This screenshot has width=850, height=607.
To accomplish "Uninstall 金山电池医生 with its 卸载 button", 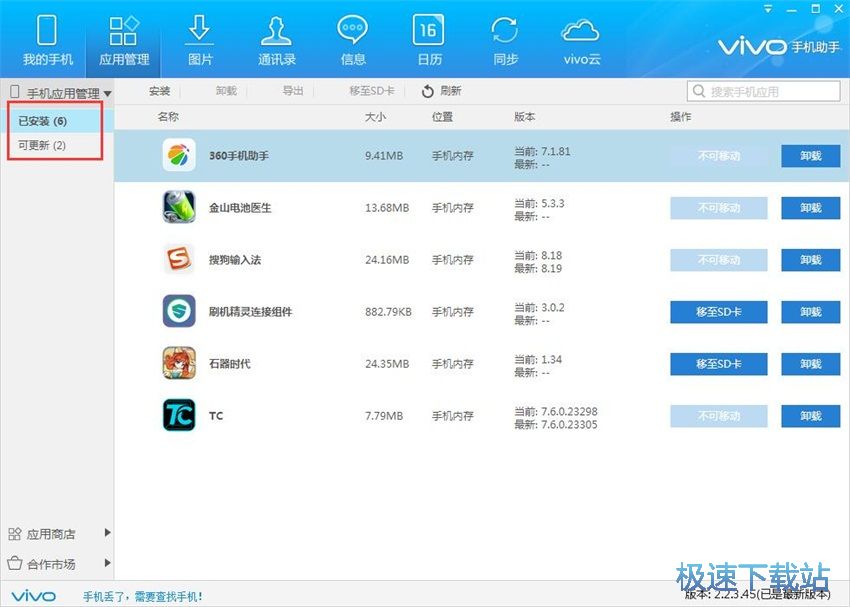I will tap(810, 208).
